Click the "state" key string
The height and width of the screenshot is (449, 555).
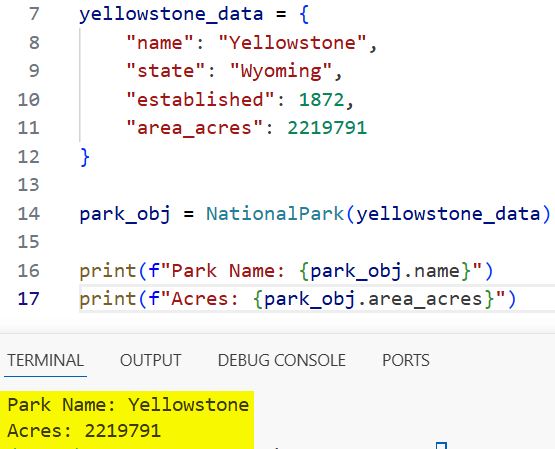pos(166,71)
